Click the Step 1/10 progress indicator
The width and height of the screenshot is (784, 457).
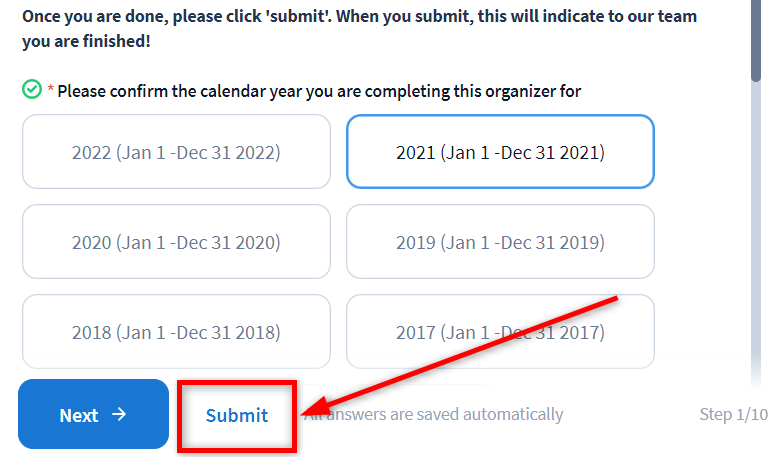(734, 414)
